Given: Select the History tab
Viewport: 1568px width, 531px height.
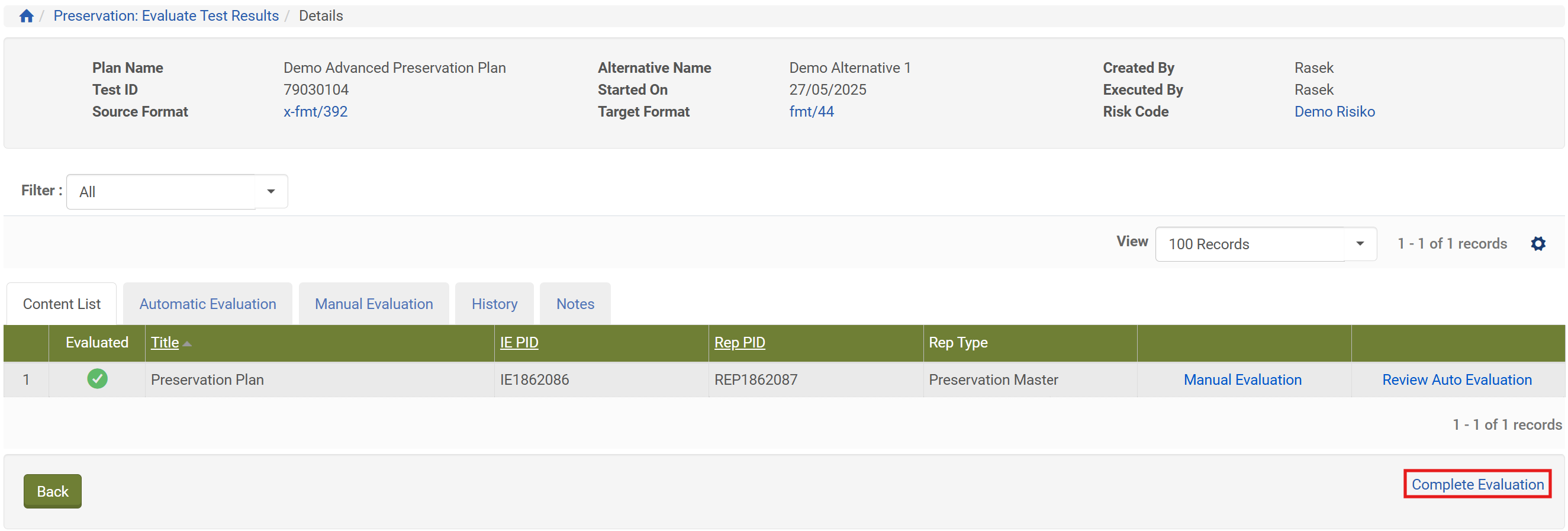Looking at the screenshot, I should [x=494, y=304].
